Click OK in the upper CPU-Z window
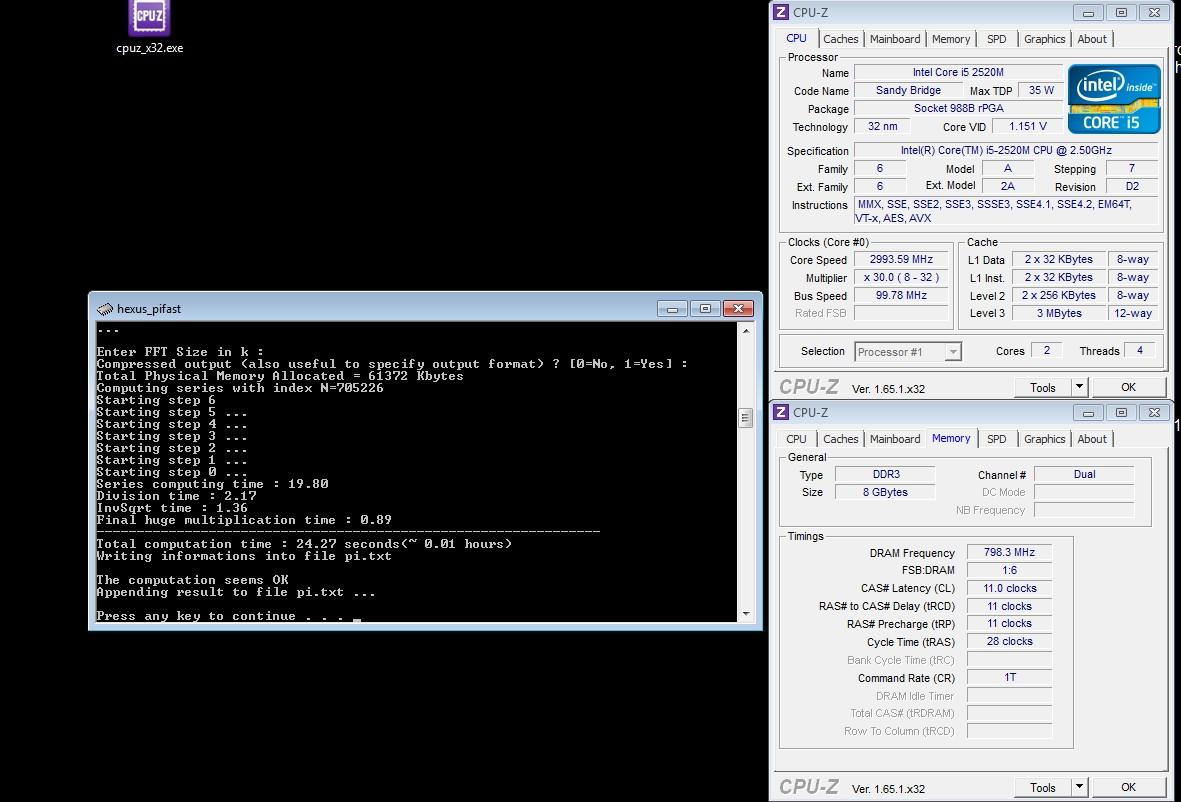The width and height of the screenshot is (1181, 802). click(1128, 387)
